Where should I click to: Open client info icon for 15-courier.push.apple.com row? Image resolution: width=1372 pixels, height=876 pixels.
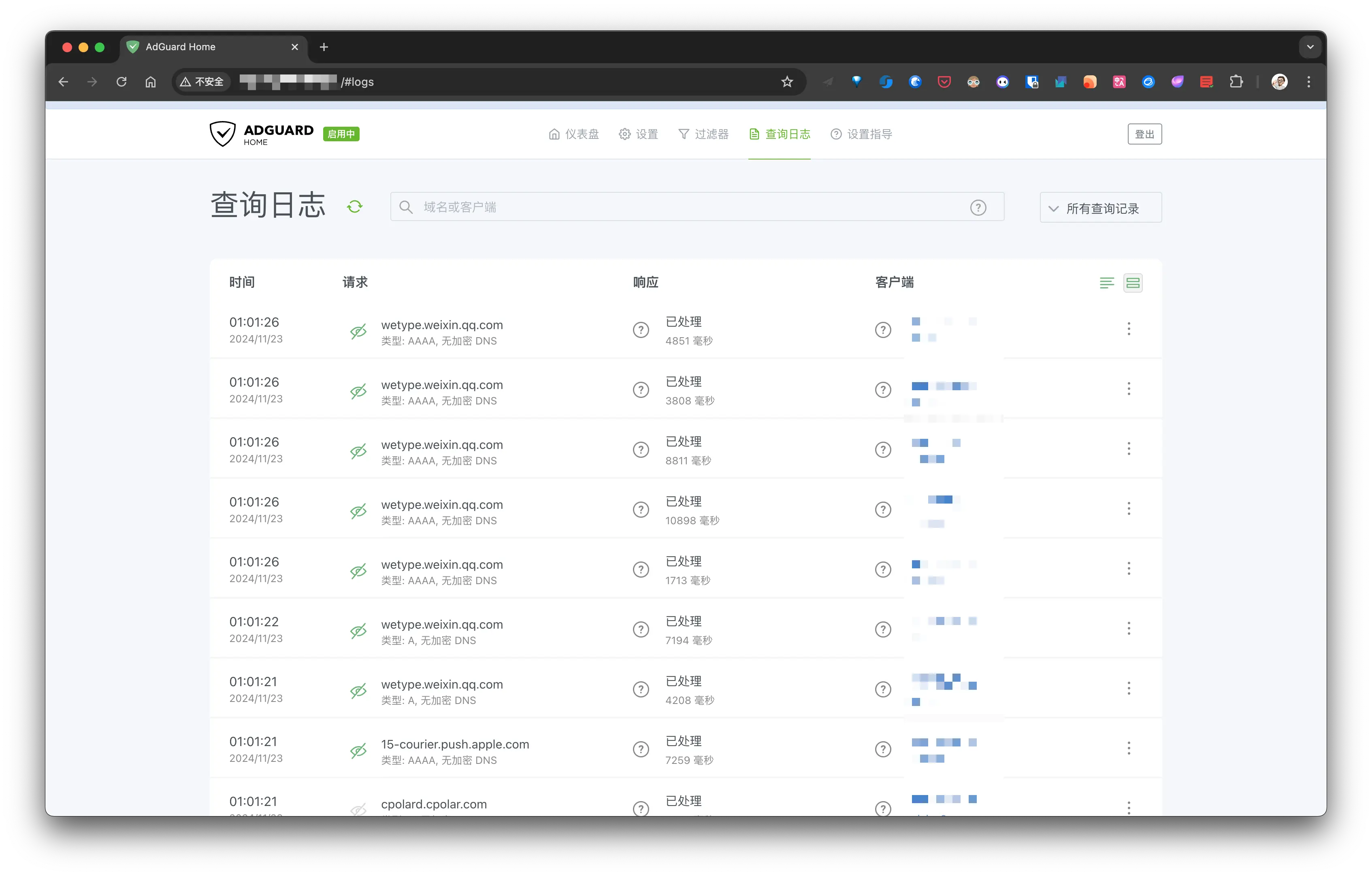pyautogui.click(x=882, y=749)
